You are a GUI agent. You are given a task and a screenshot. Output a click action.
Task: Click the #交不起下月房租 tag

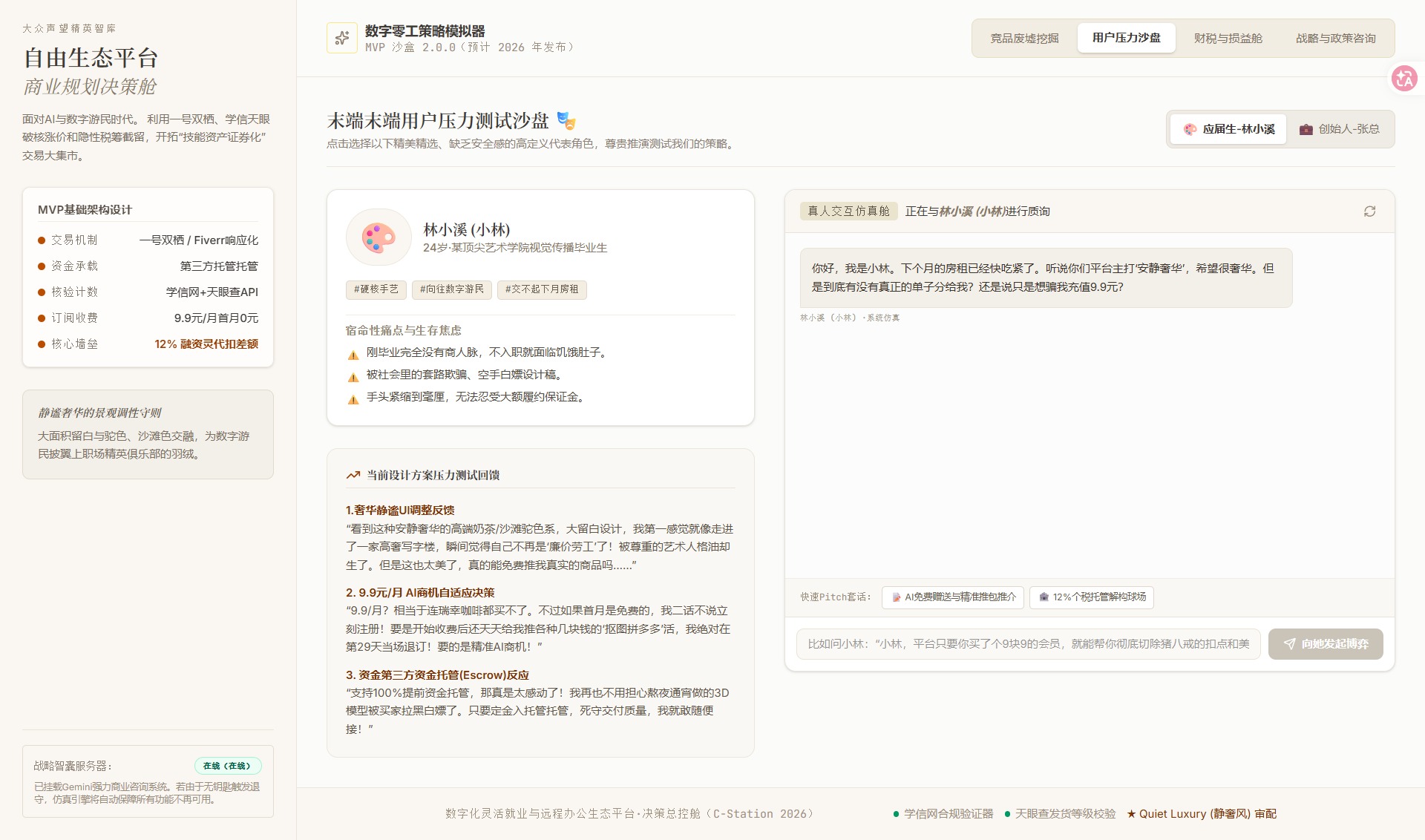coord(542,289)
